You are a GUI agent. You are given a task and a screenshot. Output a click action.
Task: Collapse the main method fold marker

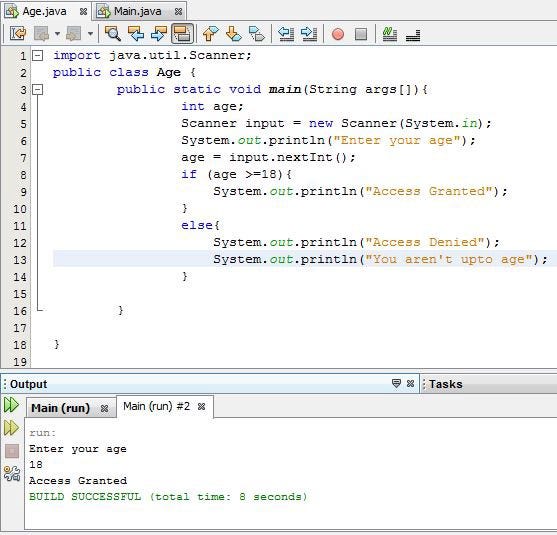[x=38, y=89]
